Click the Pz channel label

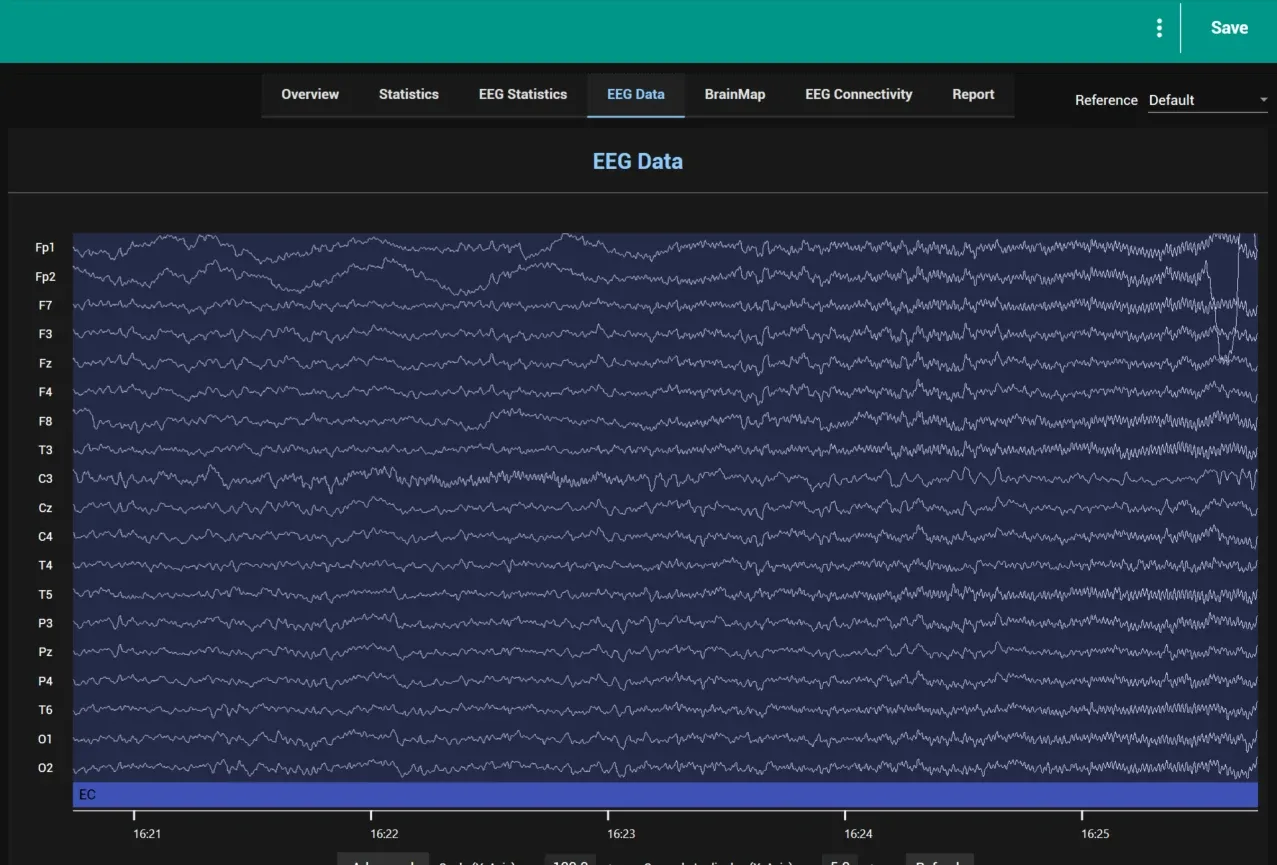pos(46,652)
